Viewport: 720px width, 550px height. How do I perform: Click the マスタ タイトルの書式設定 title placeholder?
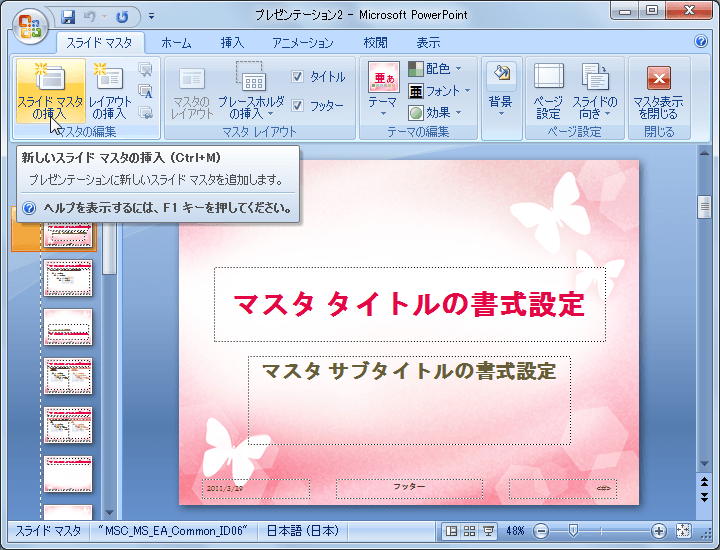(410, 304)
